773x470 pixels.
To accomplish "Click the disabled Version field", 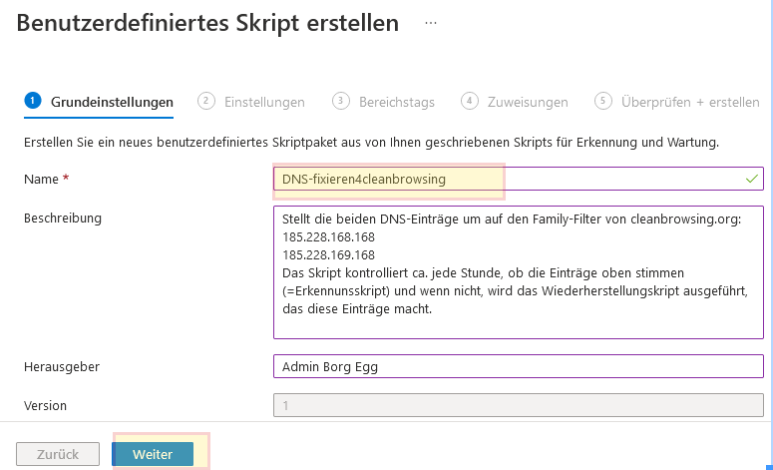I will pyautogui.click(x=517, y=406).
